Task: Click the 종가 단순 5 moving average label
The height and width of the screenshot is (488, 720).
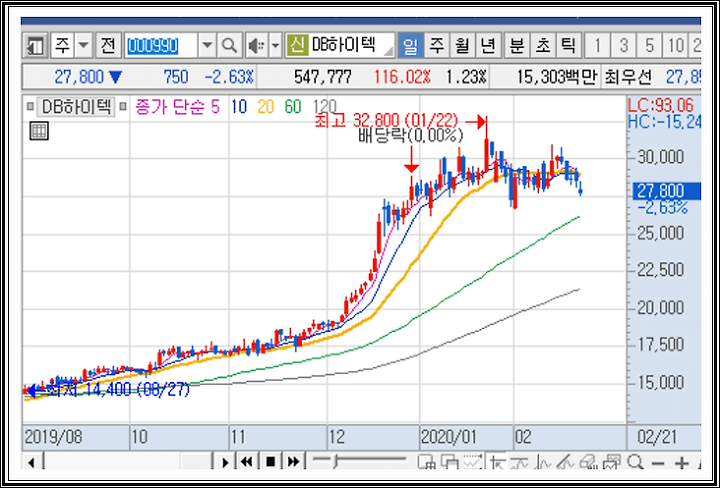Action: point(177,107)
